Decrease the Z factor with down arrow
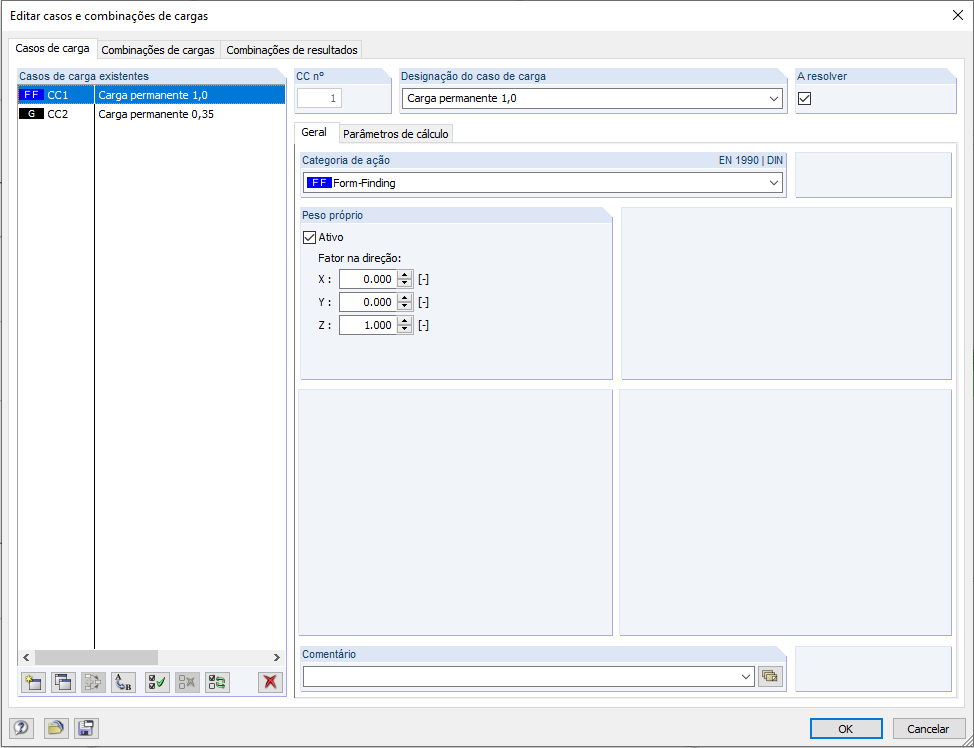The width and height of the screenshot is (974, 748). point(405,329)
